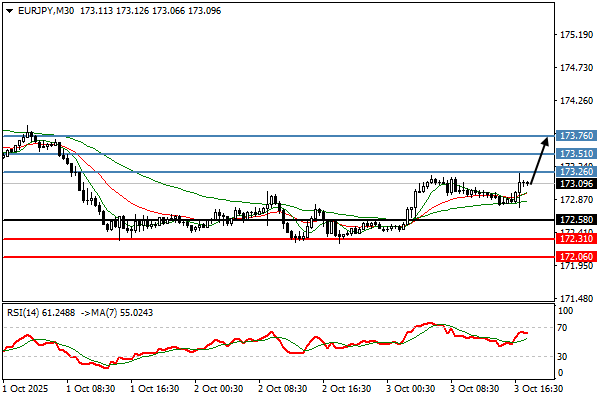
Task: Click the triangle arrow before EURJPY title
Action: [7, 10]
